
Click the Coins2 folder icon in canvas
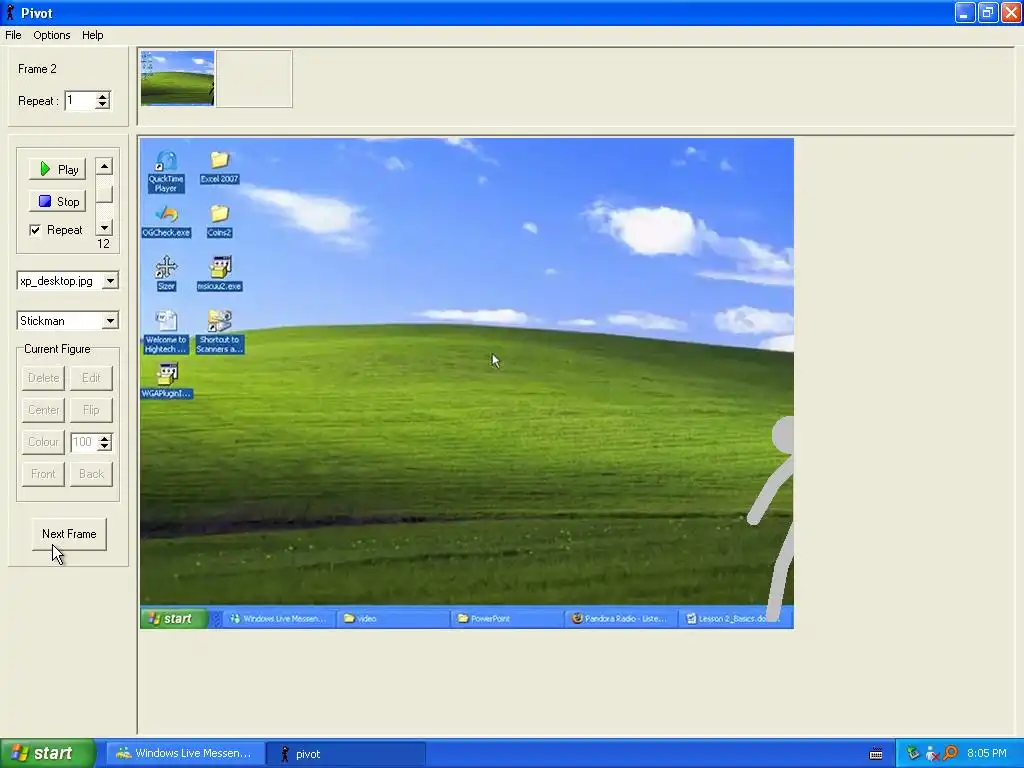coord(219,221)
